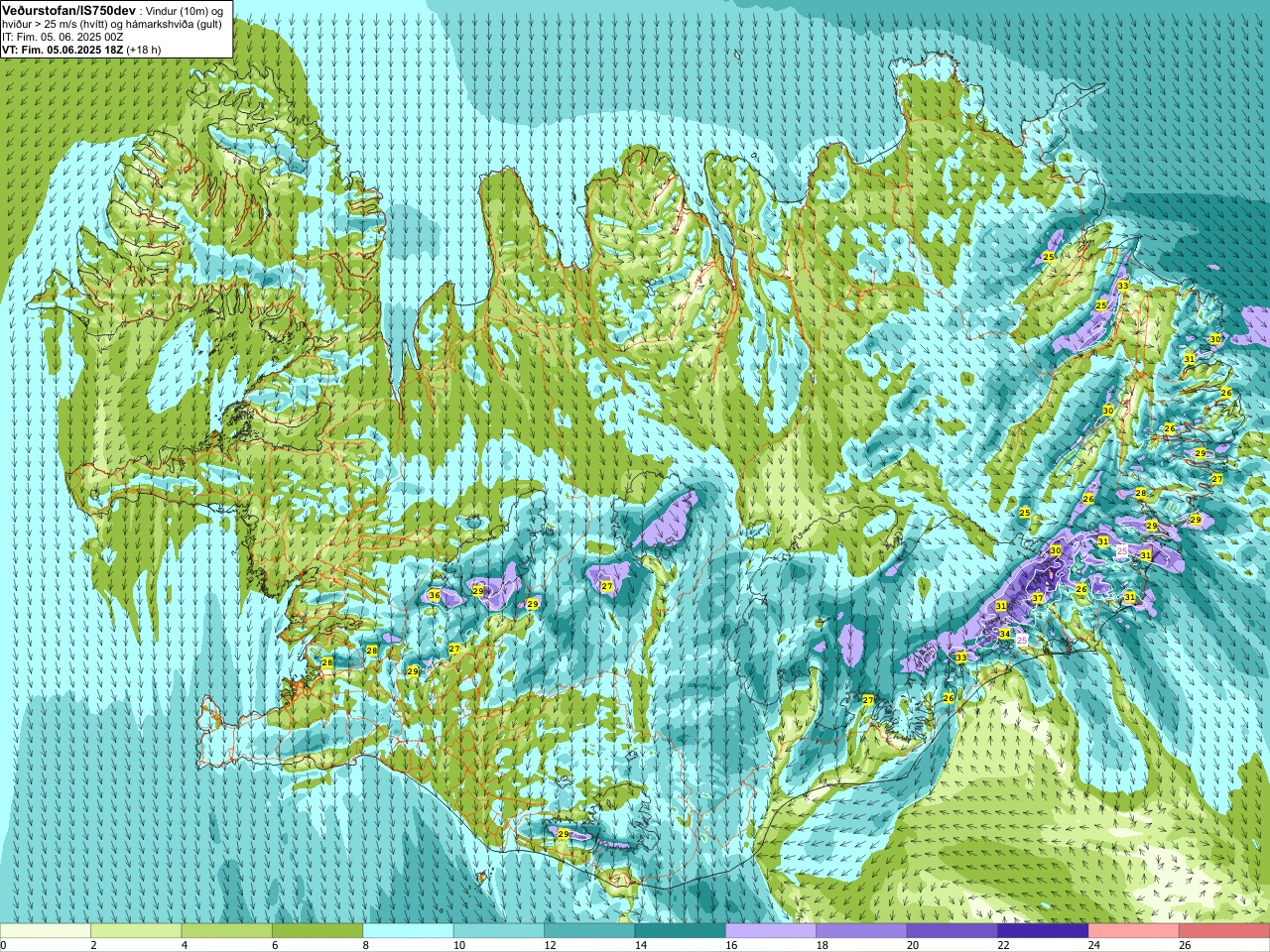Select the 2–4 m/s light green legend swatch
This screenshot has width=1270, height=952.
click(136, 931)
